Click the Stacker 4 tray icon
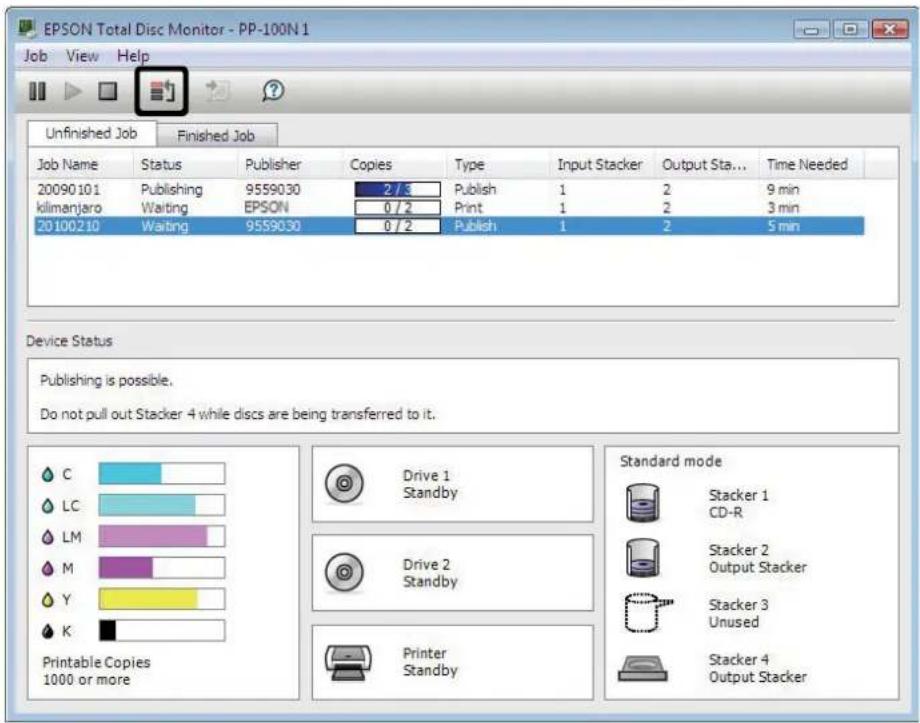920x723 pixels. (x=642, y=668)
